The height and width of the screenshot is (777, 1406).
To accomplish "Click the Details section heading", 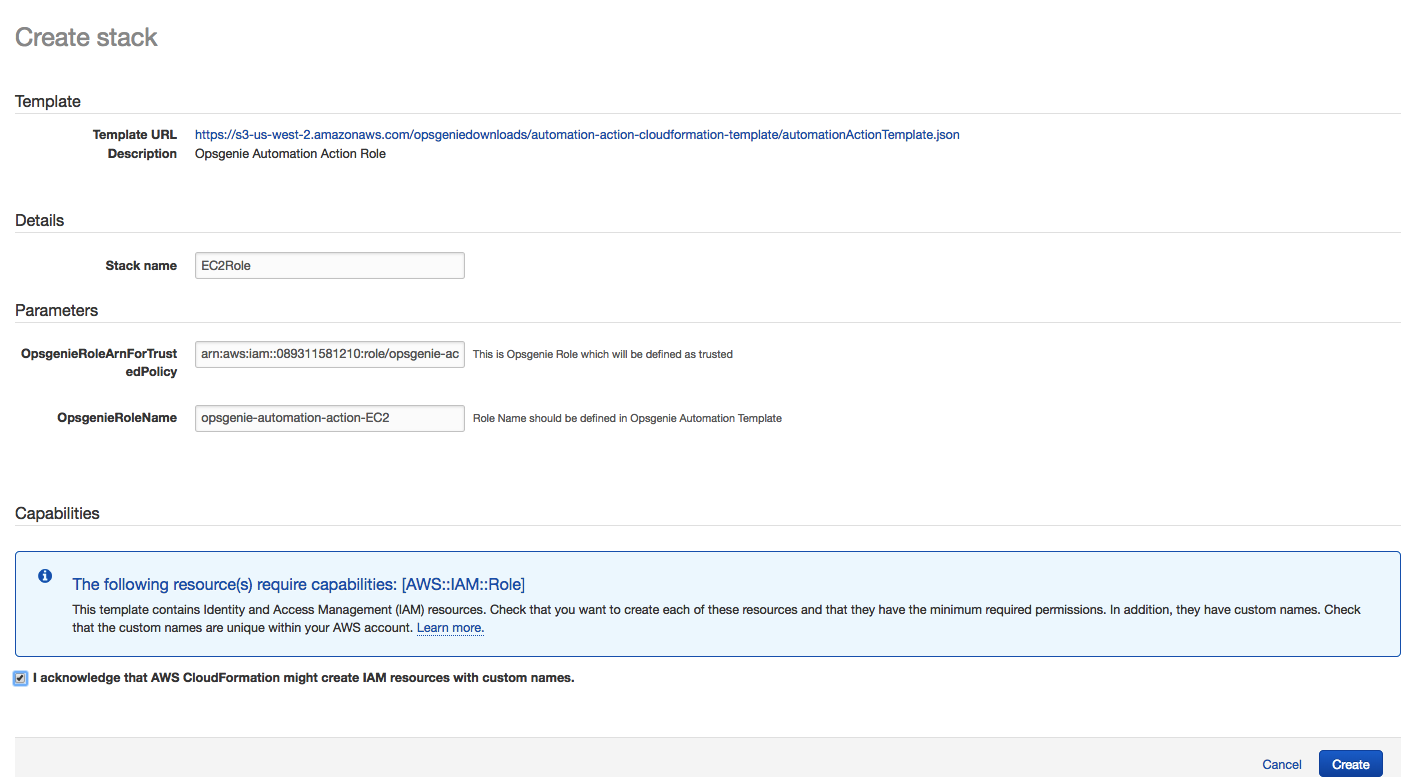I will coord(39,220).
